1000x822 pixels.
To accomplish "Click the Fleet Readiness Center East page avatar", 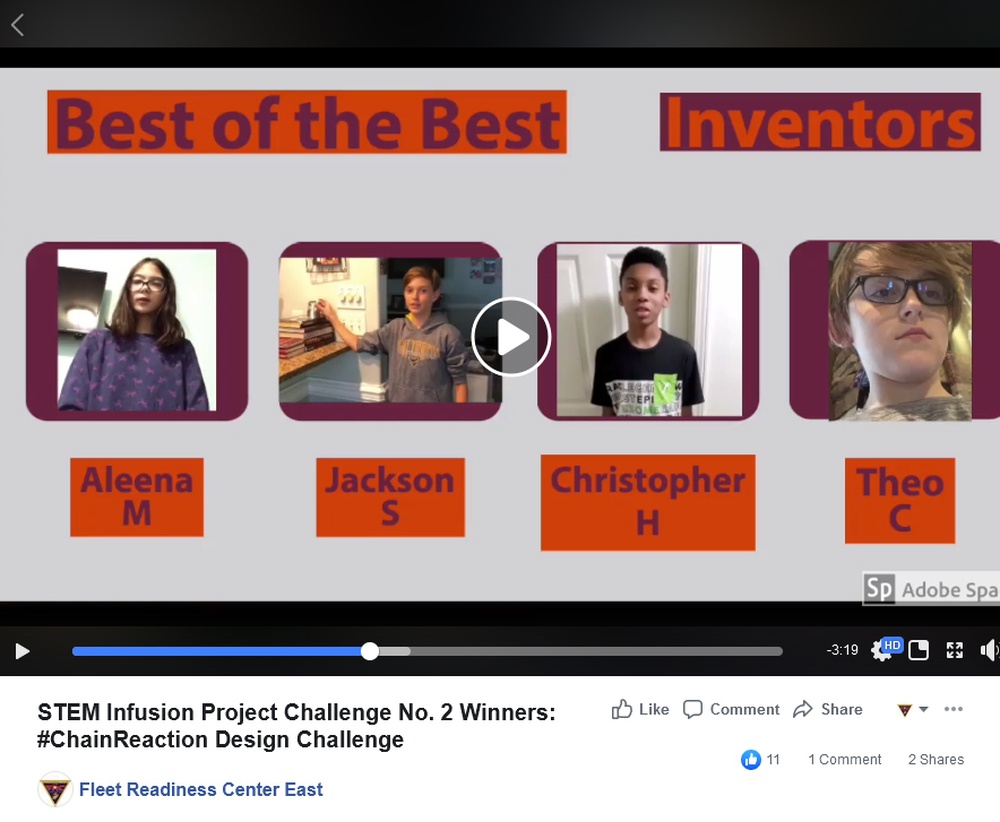I will (x=55, y=790).
